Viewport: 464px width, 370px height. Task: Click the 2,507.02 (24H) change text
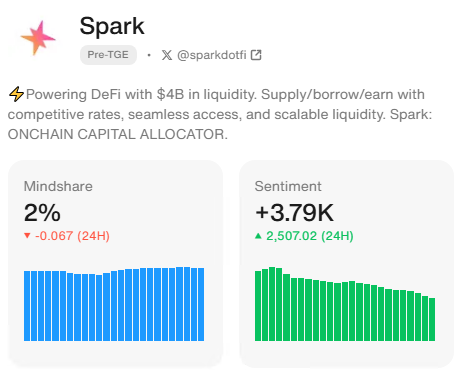click(x=310, y=236)
